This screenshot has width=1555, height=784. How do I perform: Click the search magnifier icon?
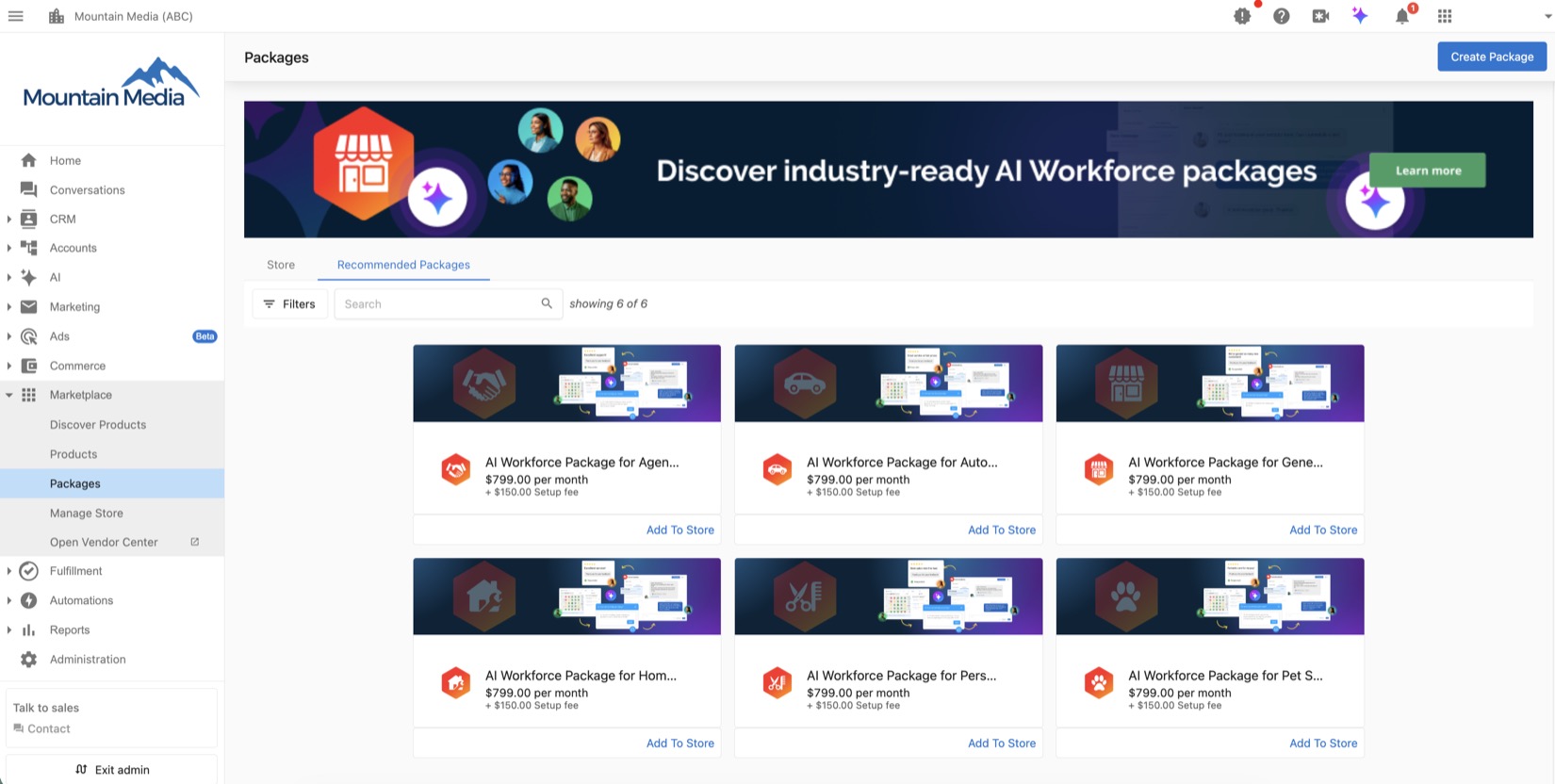tap(547, 303)
